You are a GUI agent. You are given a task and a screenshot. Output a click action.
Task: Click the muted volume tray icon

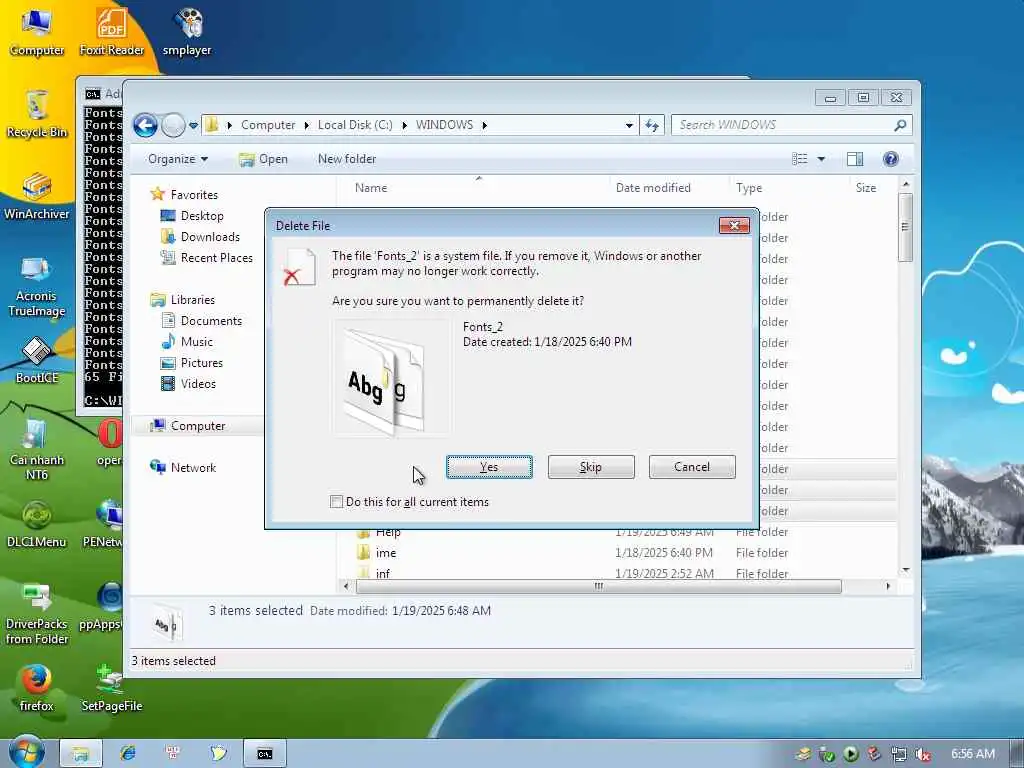(922, 754)
